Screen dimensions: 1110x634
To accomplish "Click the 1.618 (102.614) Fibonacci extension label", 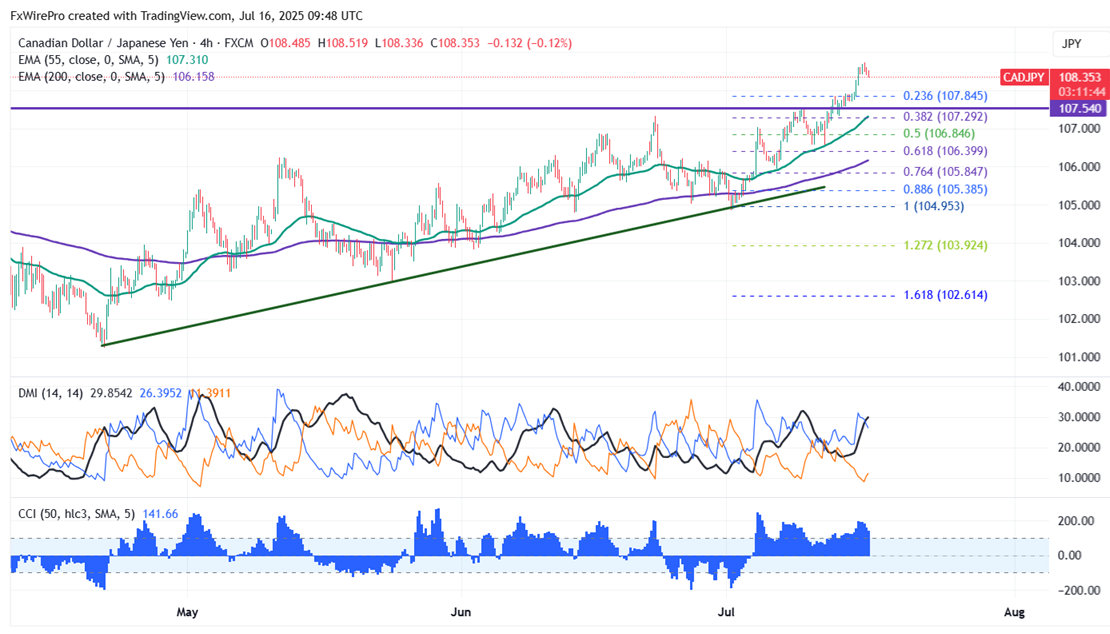I will tap(945, 295).
